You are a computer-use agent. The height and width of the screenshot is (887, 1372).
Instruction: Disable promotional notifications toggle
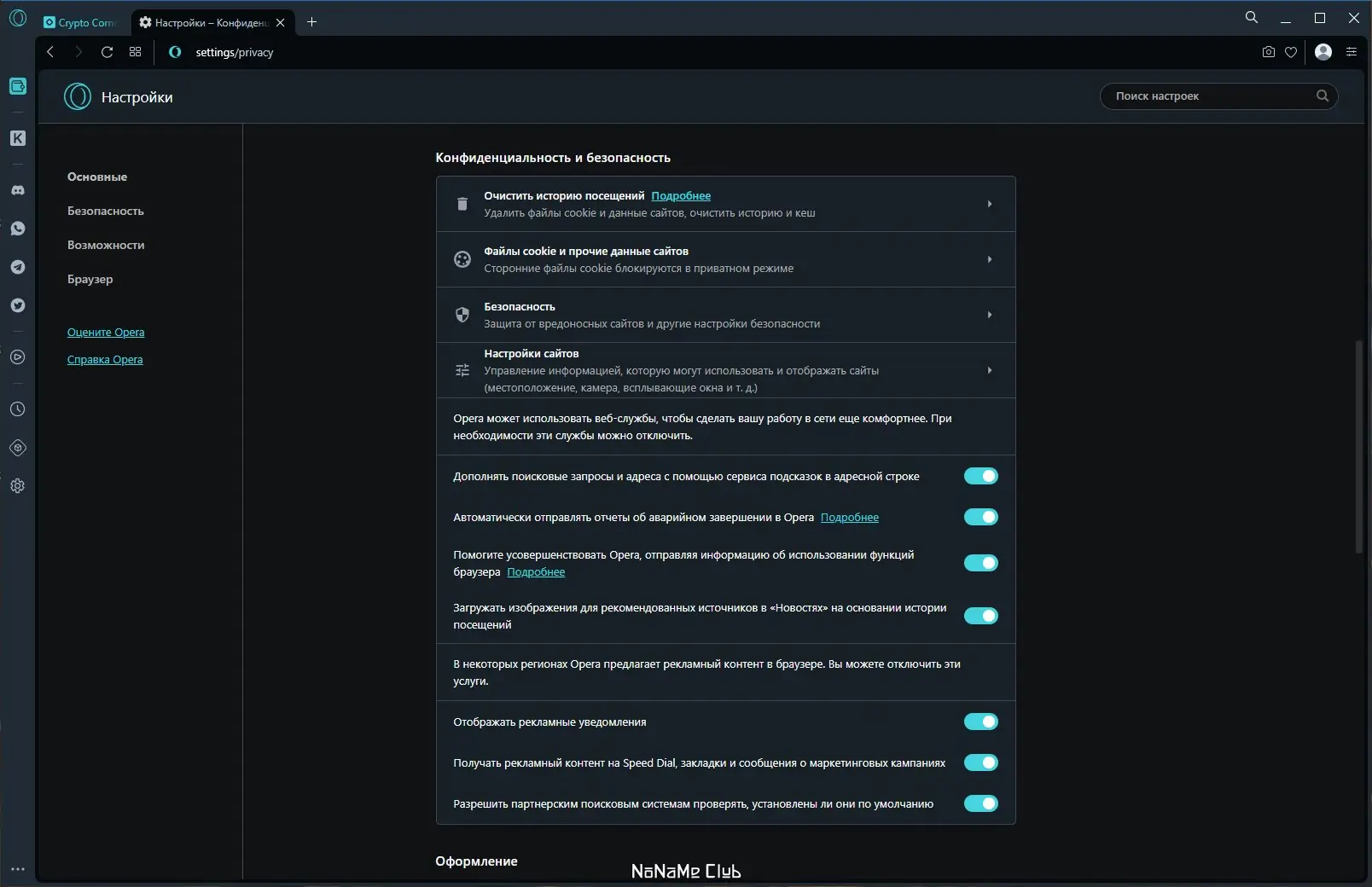tap(980, 722)
